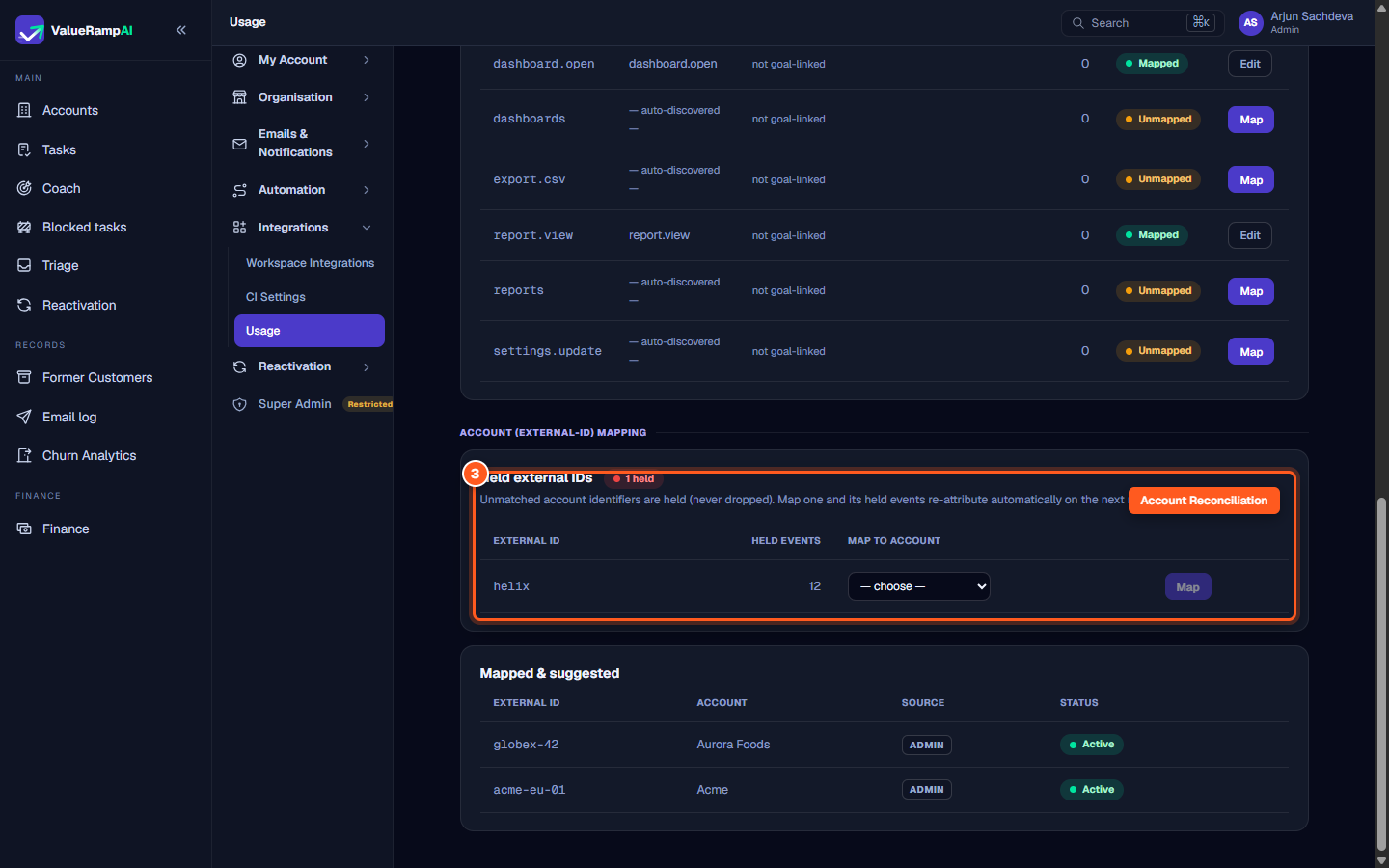Expand Automation submenu chevron

(367, 190)
